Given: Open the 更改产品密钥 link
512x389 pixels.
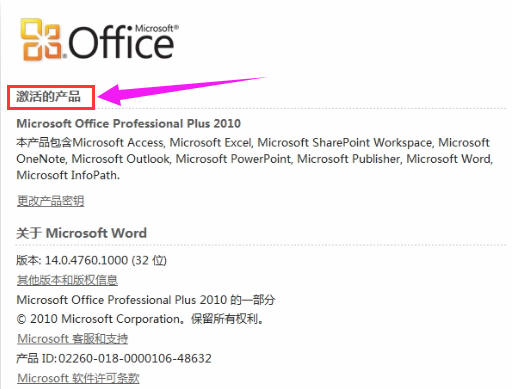Looking at the screenshot, I should click(50, 201).
